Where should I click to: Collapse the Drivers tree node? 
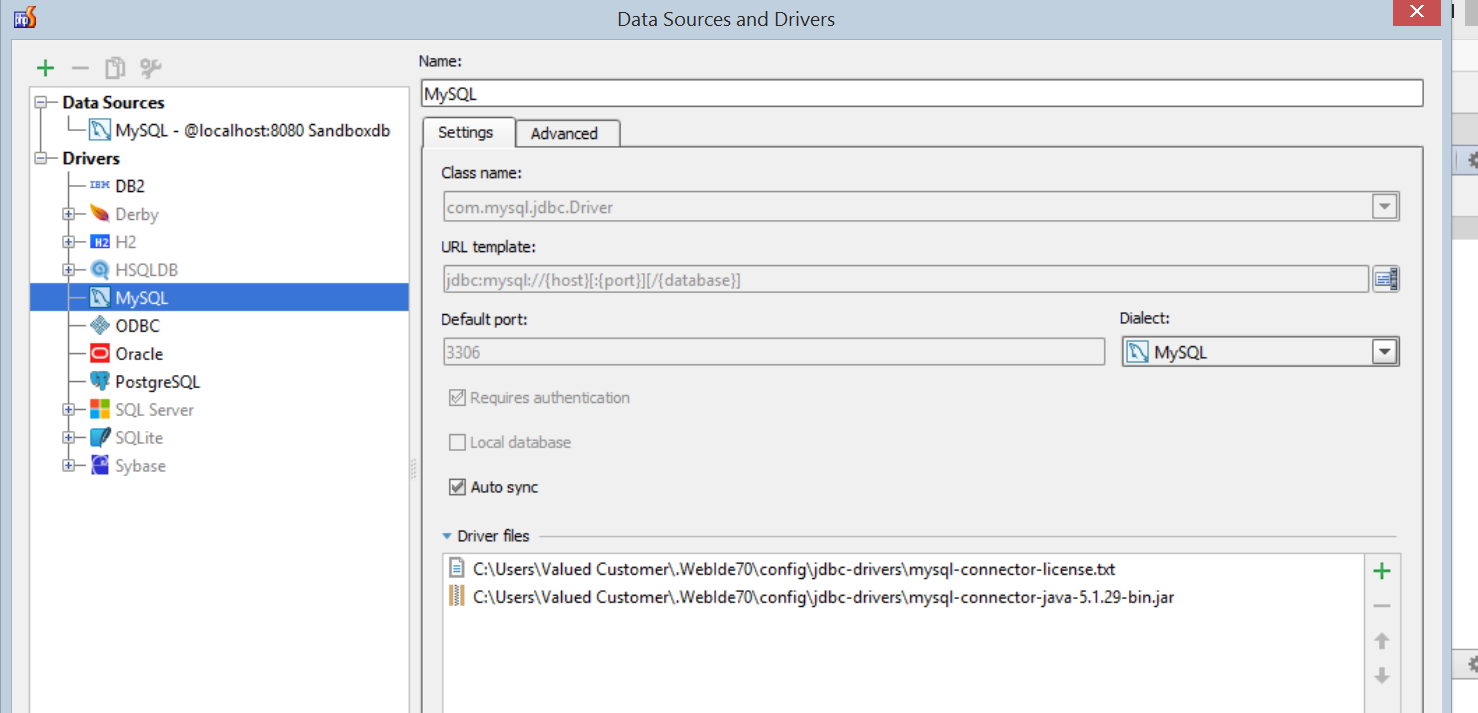(41, 158)
